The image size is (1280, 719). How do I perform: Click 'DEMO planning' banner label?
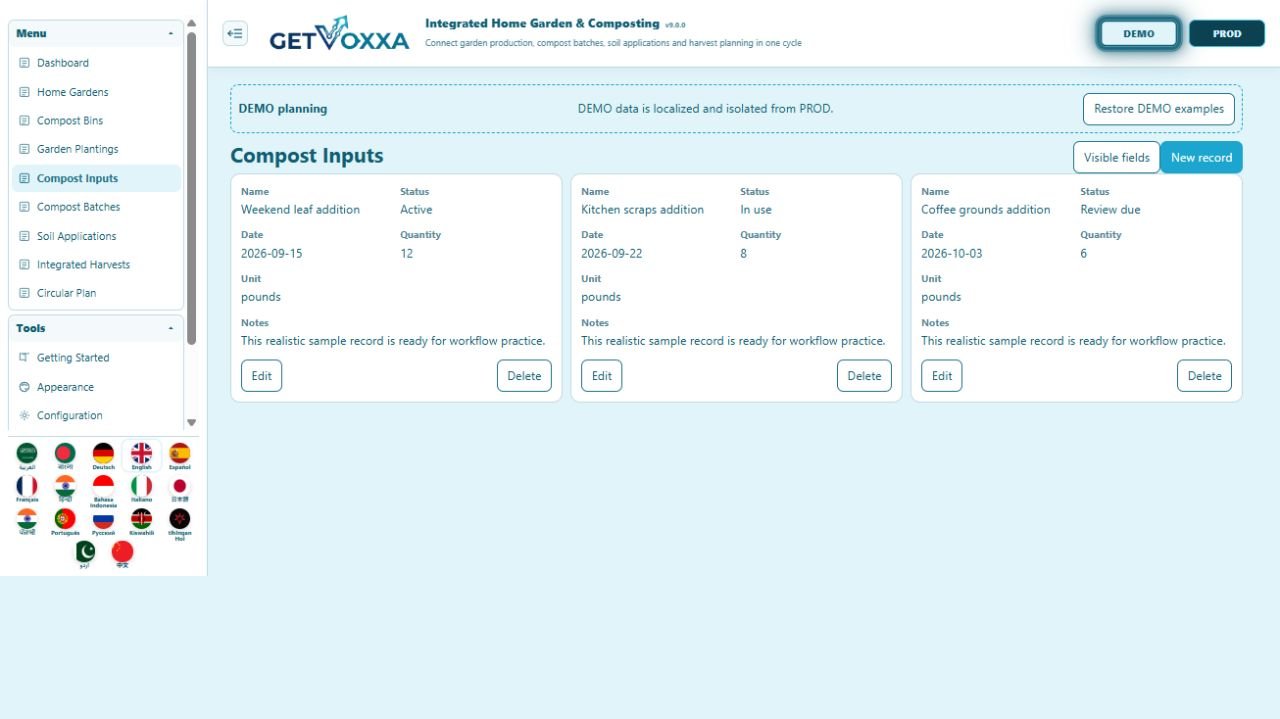pyautogui.click(x=282, y=109)
